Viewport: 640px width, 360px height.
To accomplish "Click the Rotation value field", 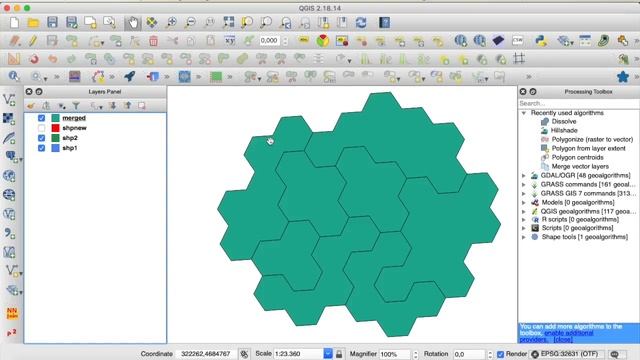I will [469, 354].
